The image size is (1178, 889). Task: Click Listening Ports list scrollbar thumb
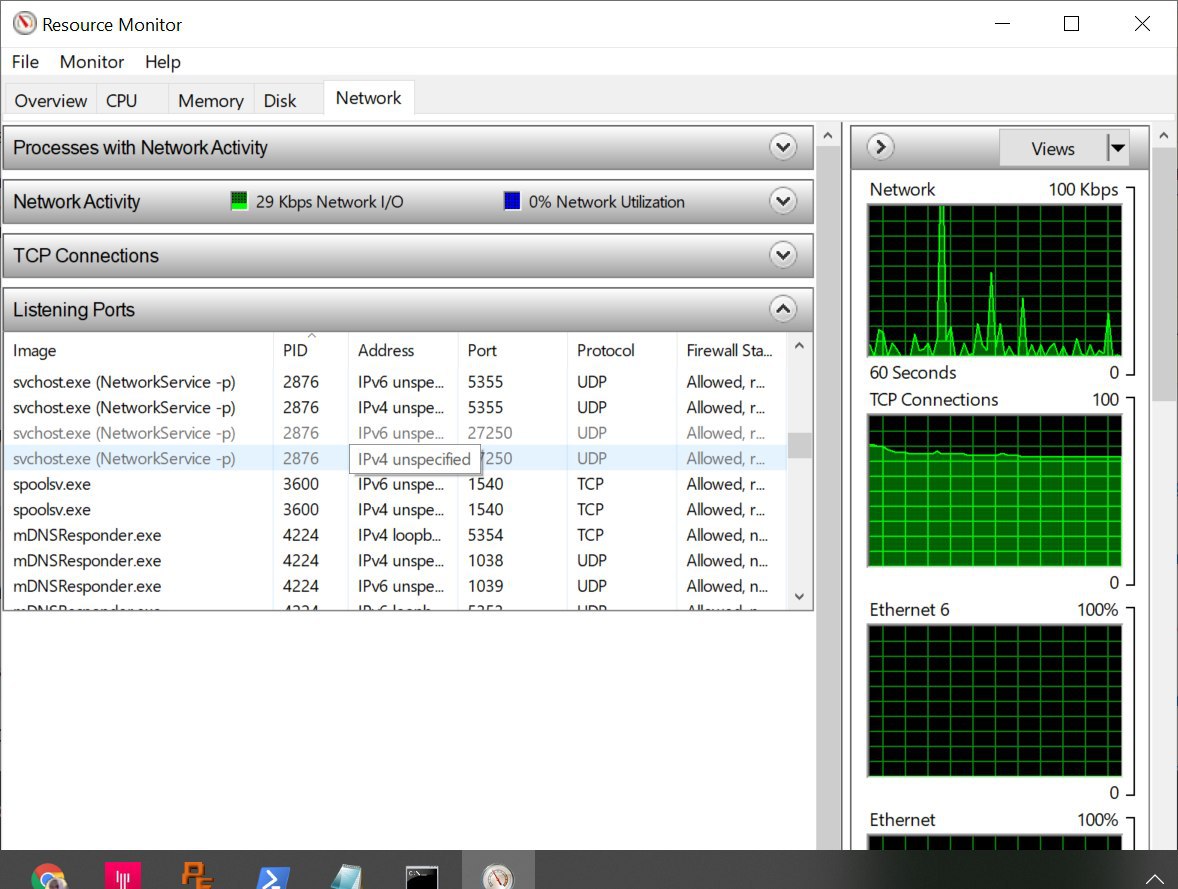point(799,445)
